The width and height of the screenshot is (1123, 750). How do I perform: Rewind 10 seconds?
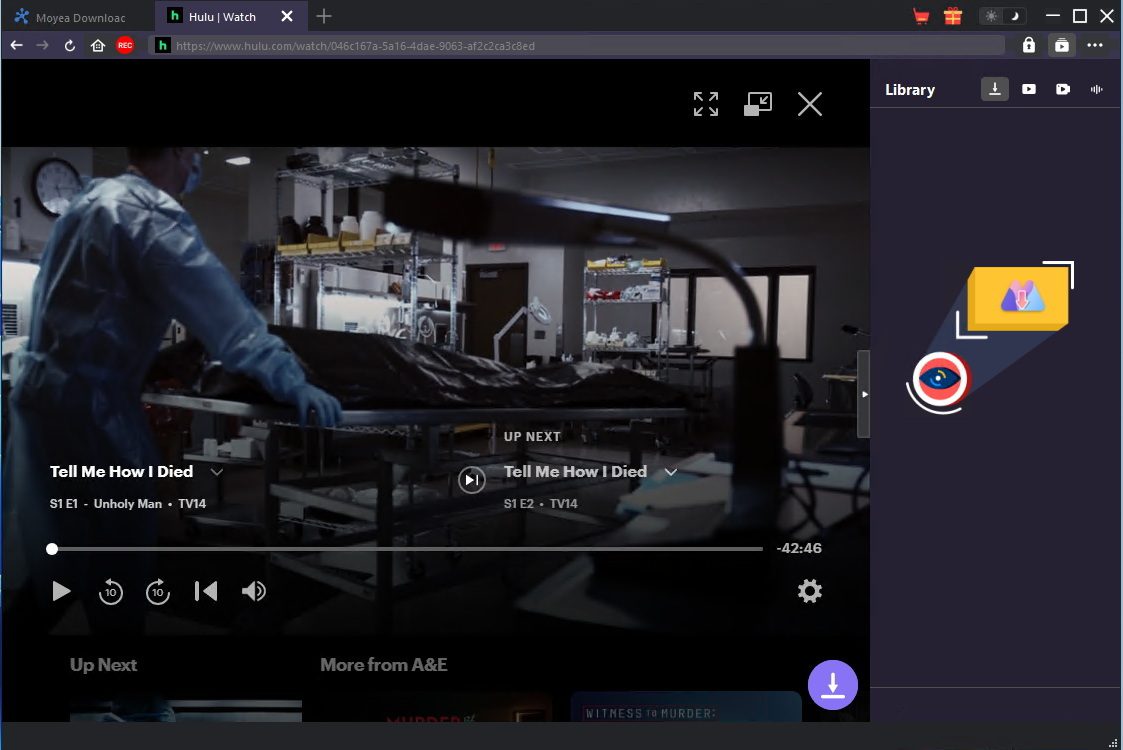tap(110, 591)
